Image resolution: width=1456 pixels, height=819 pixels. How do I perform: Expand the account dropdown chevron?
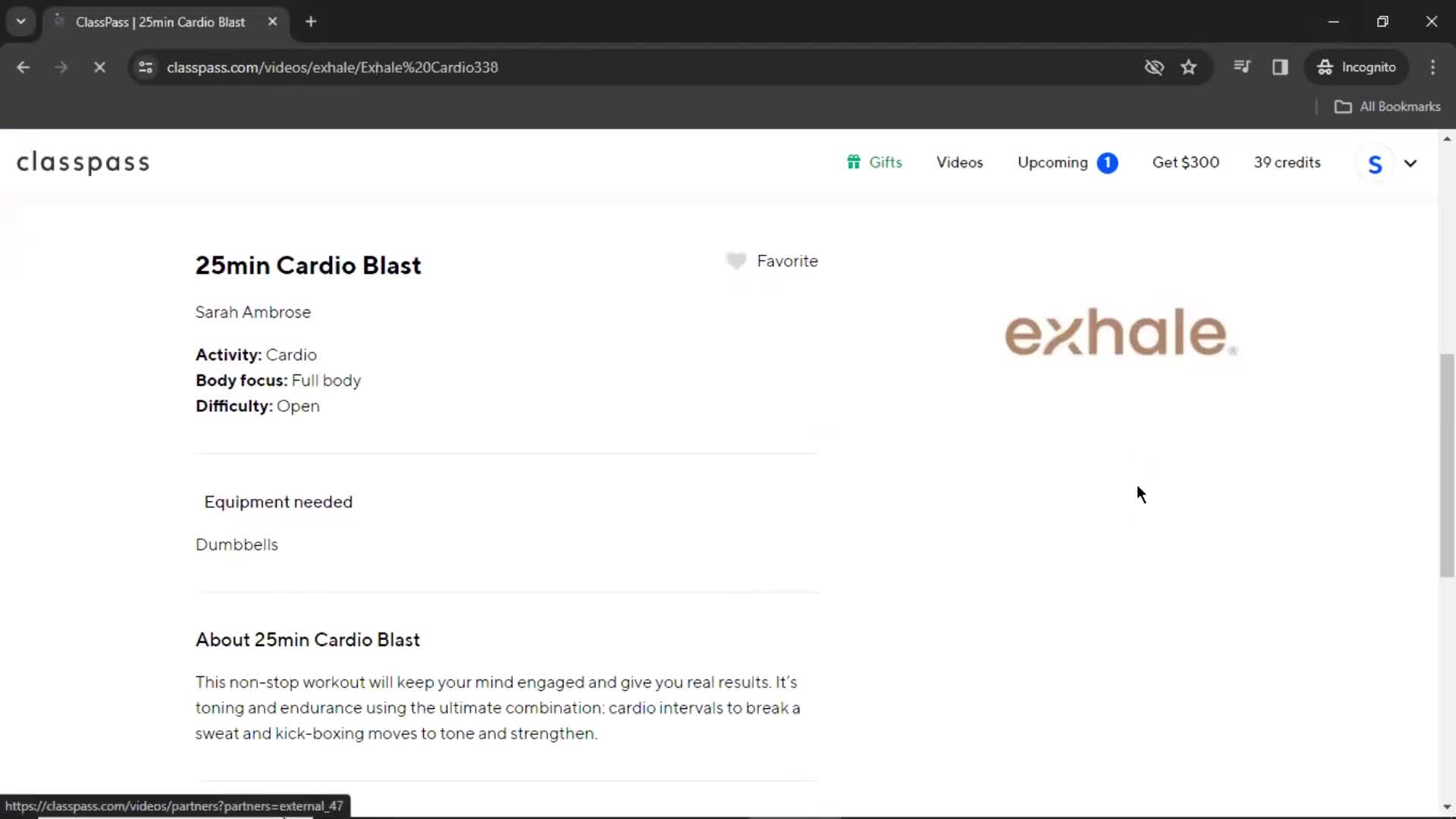pos(1410,163)
